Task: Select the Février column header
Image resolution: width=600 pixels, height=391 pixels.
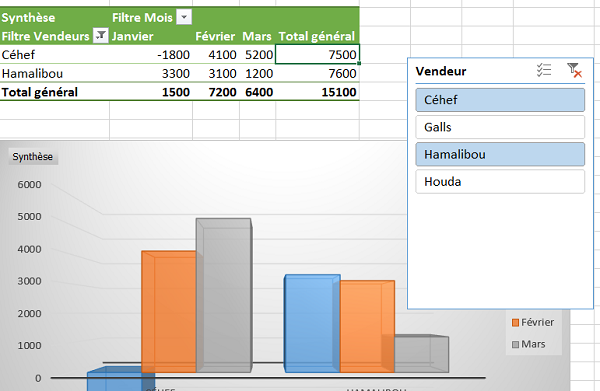Action: (216, 36)
